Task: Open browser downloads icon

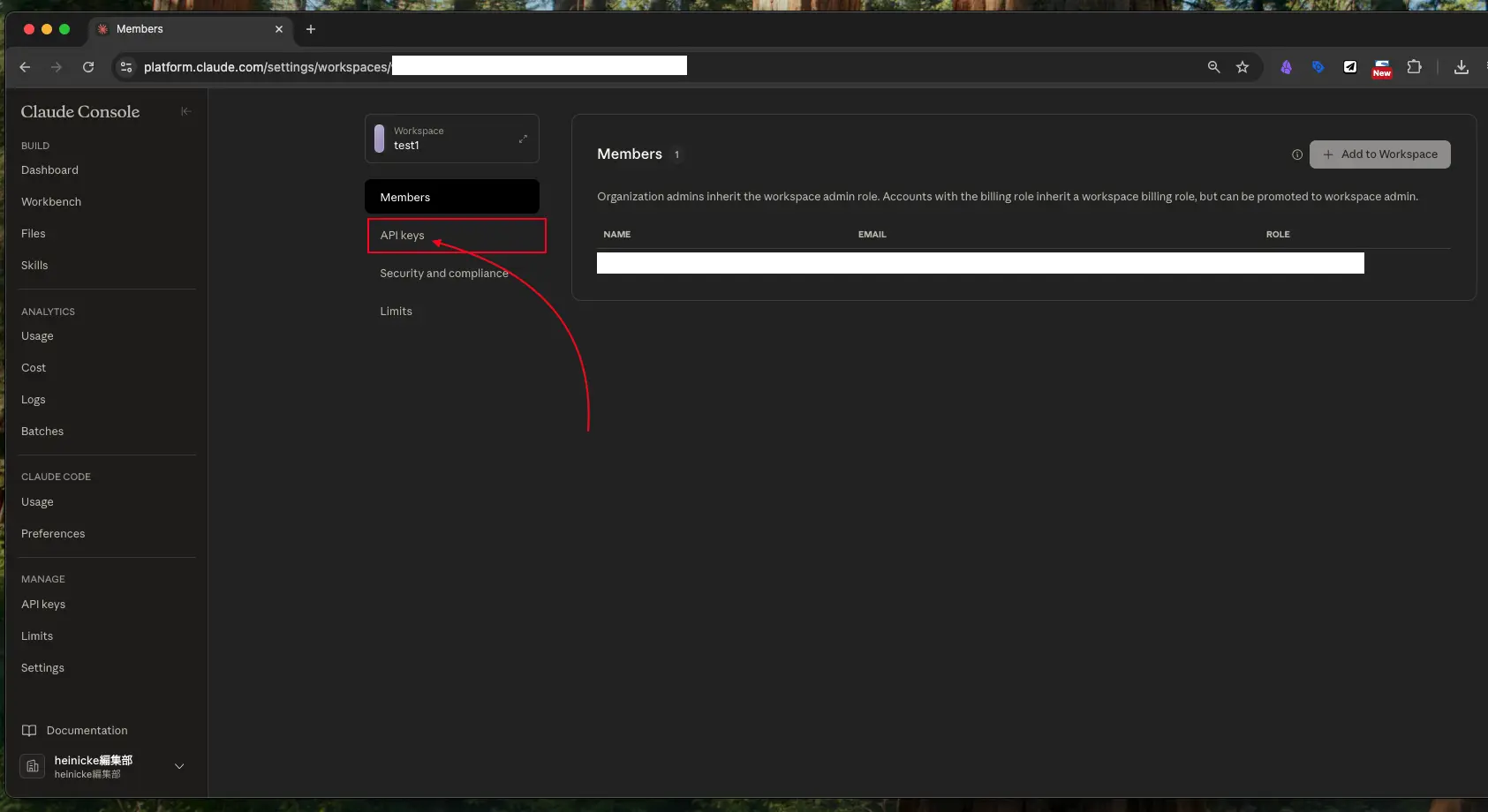Action: pyautogui.click(x=1461, y=67)
